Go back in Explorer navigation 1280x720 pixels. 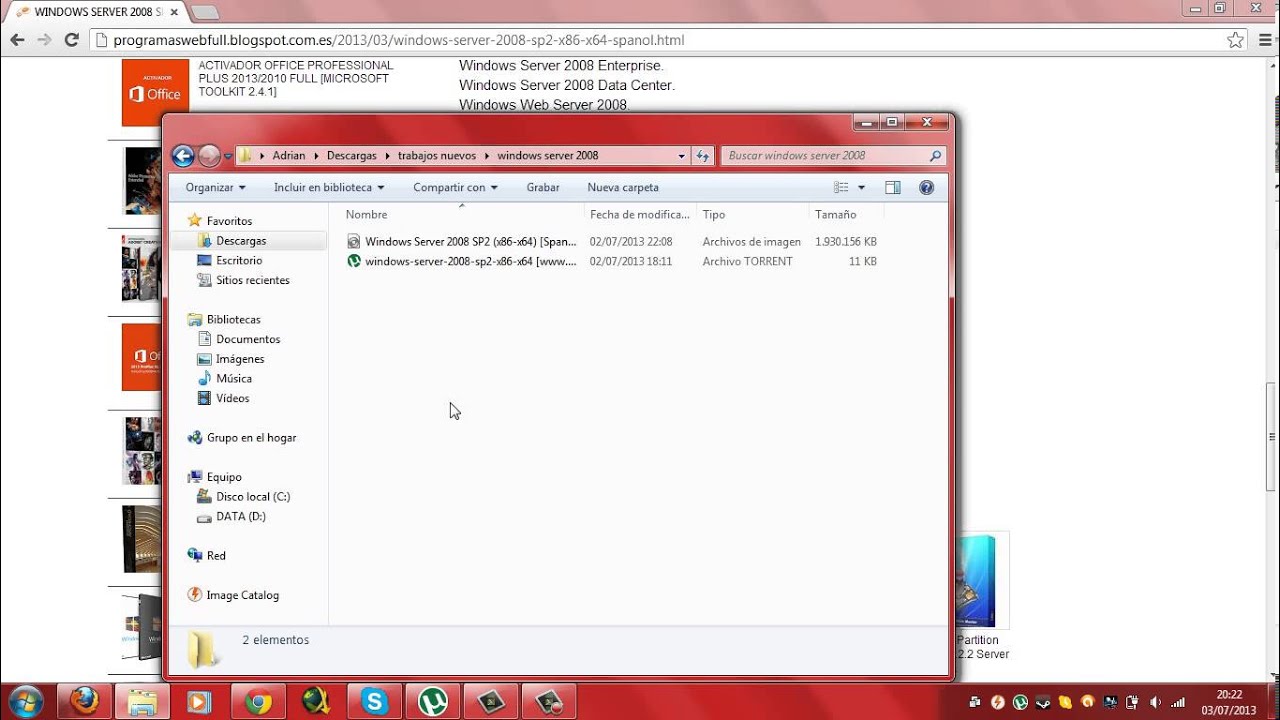tap(182, 156)
